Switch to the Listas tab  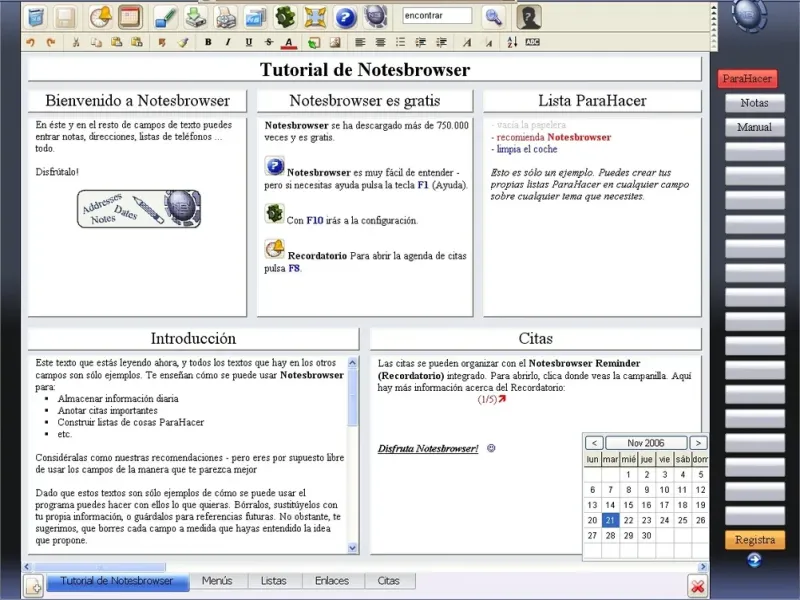pos(273,580)
